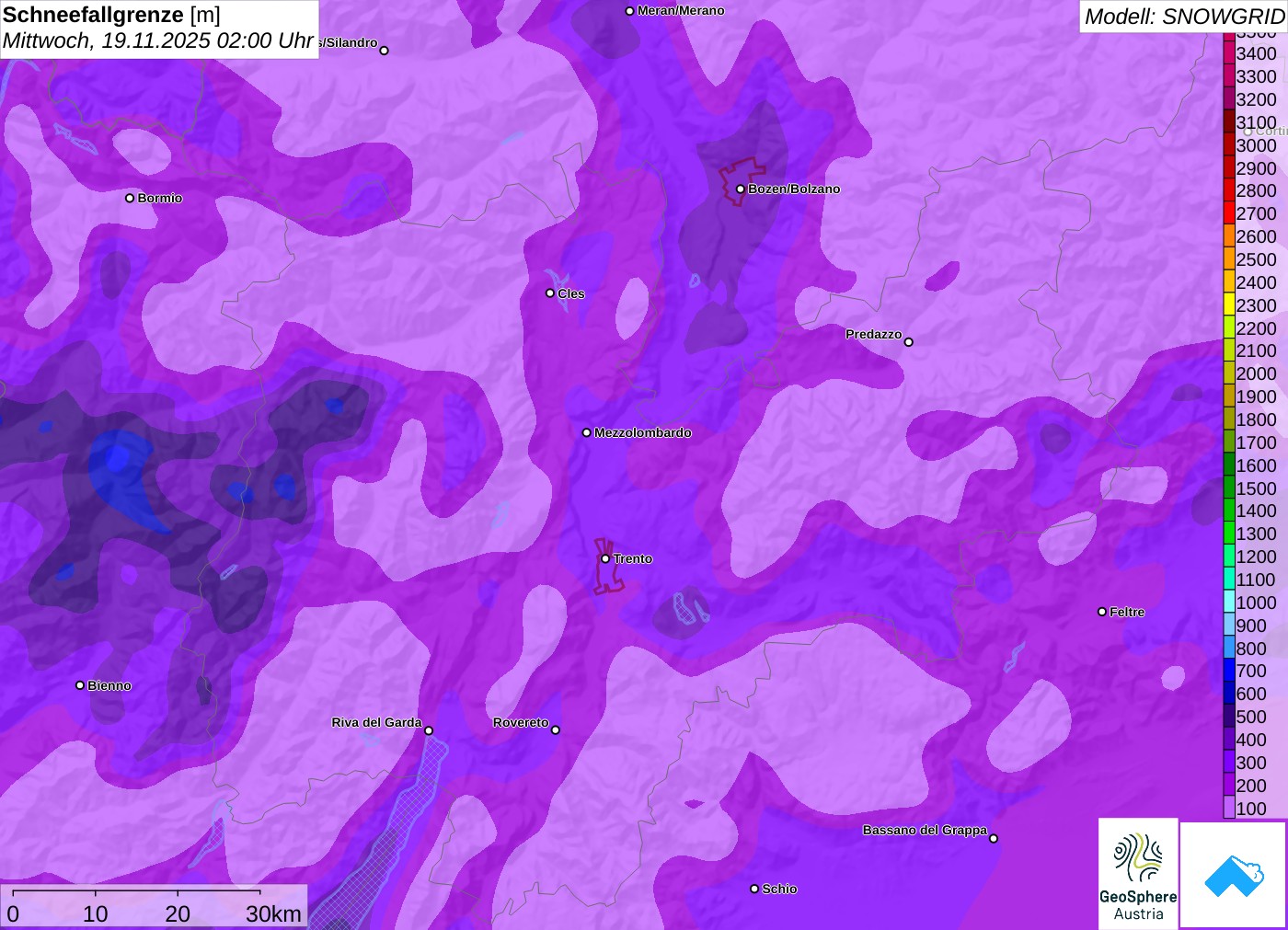The height and width of the screenshot is (930, 1288).
Task: Pick the Bormio location marker
Action: pyautogui.click(x=130, y=198)
